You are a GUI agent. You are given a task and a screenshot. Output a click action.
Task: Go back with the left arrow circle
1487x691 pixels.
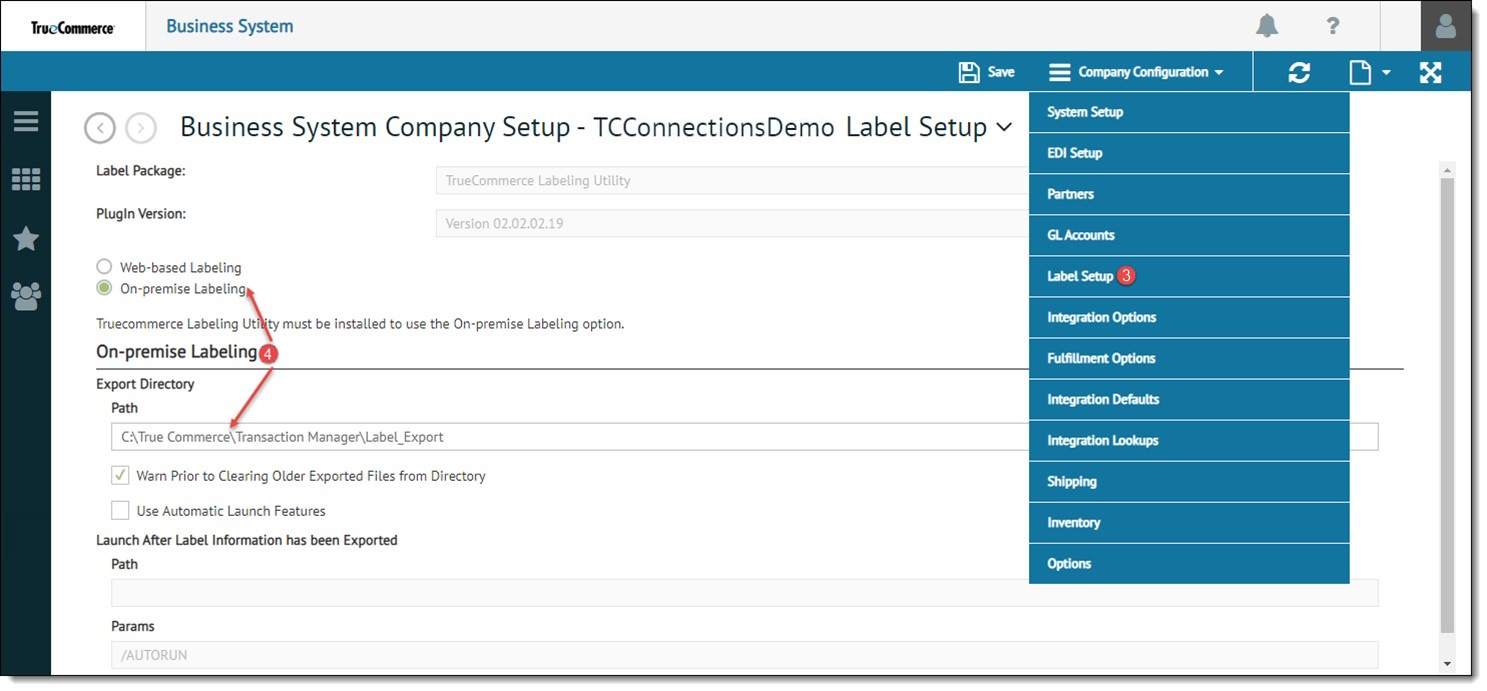point(100,128)
